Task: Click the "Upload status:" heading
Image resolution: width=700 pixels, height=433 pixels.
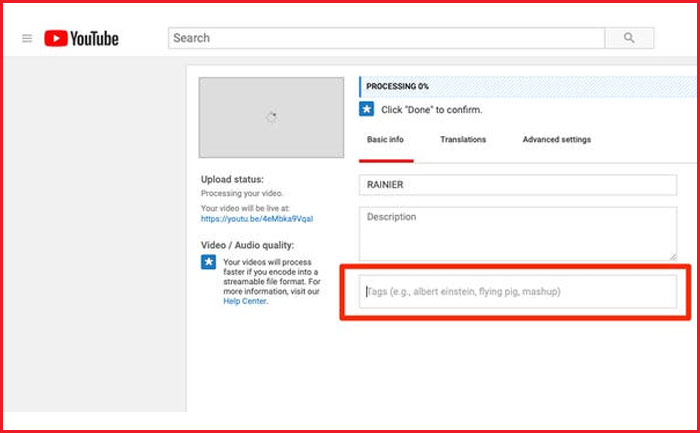Action: 232,180
